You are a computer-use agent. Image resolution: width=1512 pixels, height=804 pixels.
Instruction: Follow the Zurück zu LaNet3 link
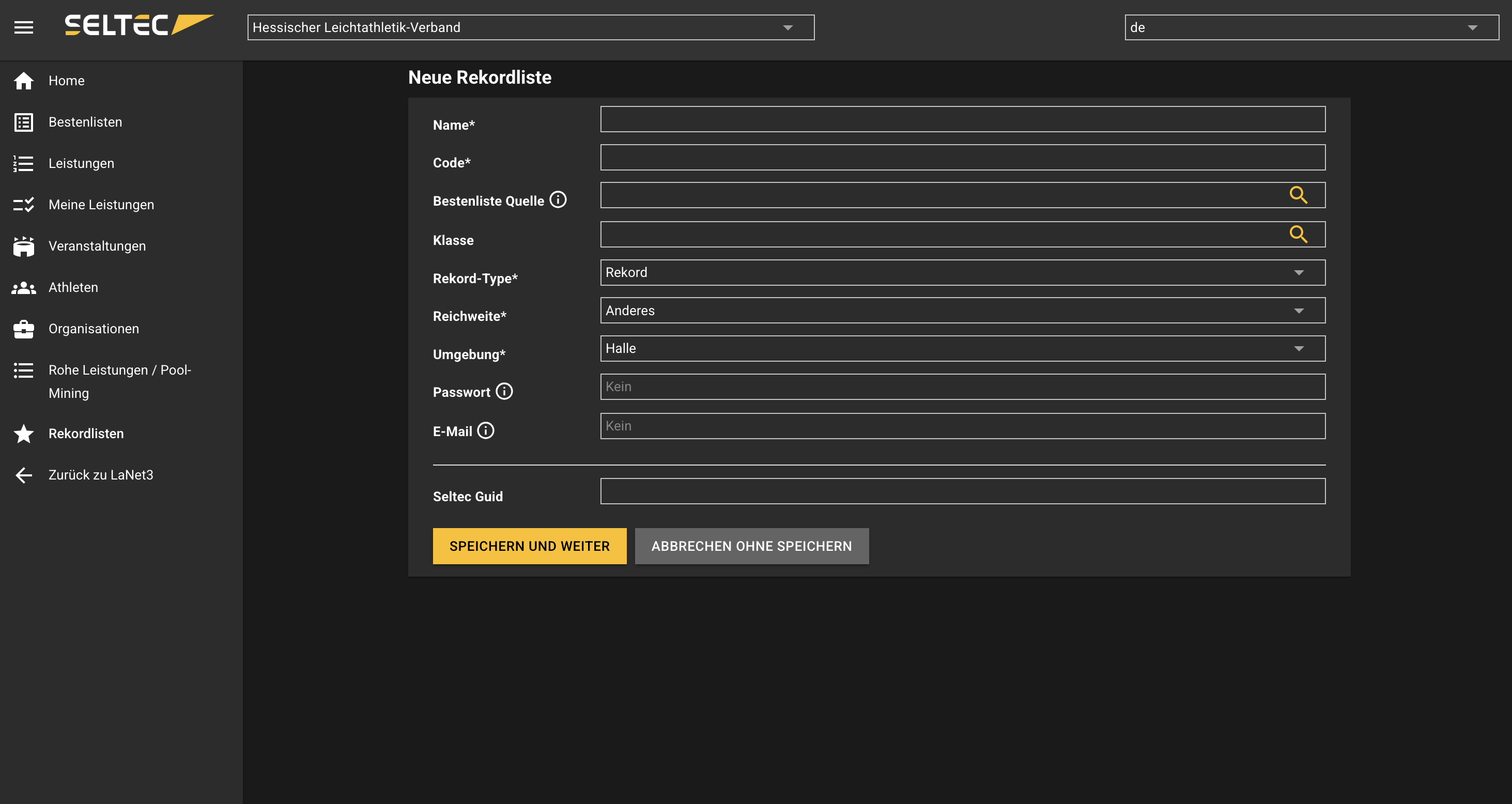click(x=121, y=475)
